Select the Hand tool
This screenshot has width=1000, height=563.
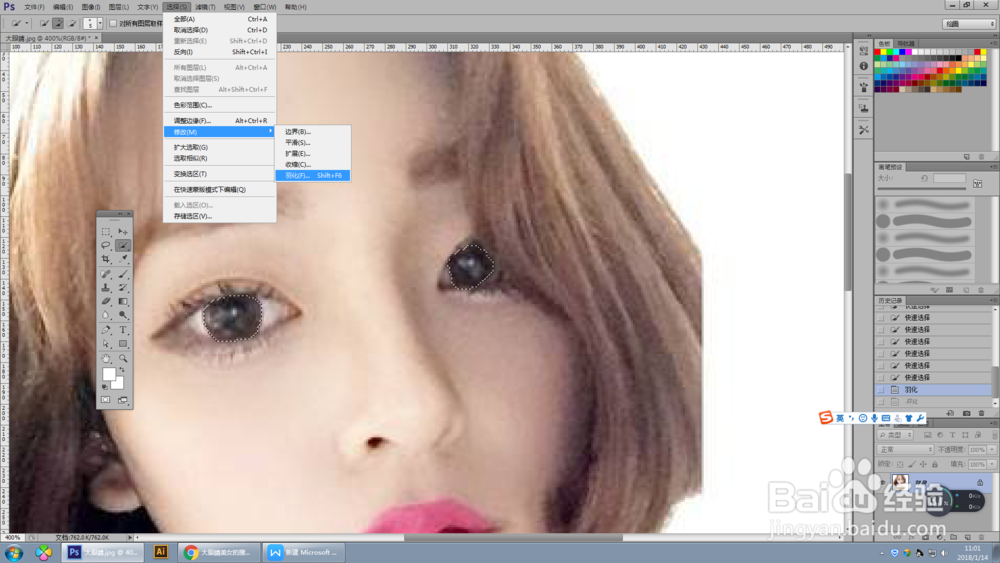click(106, 358)
